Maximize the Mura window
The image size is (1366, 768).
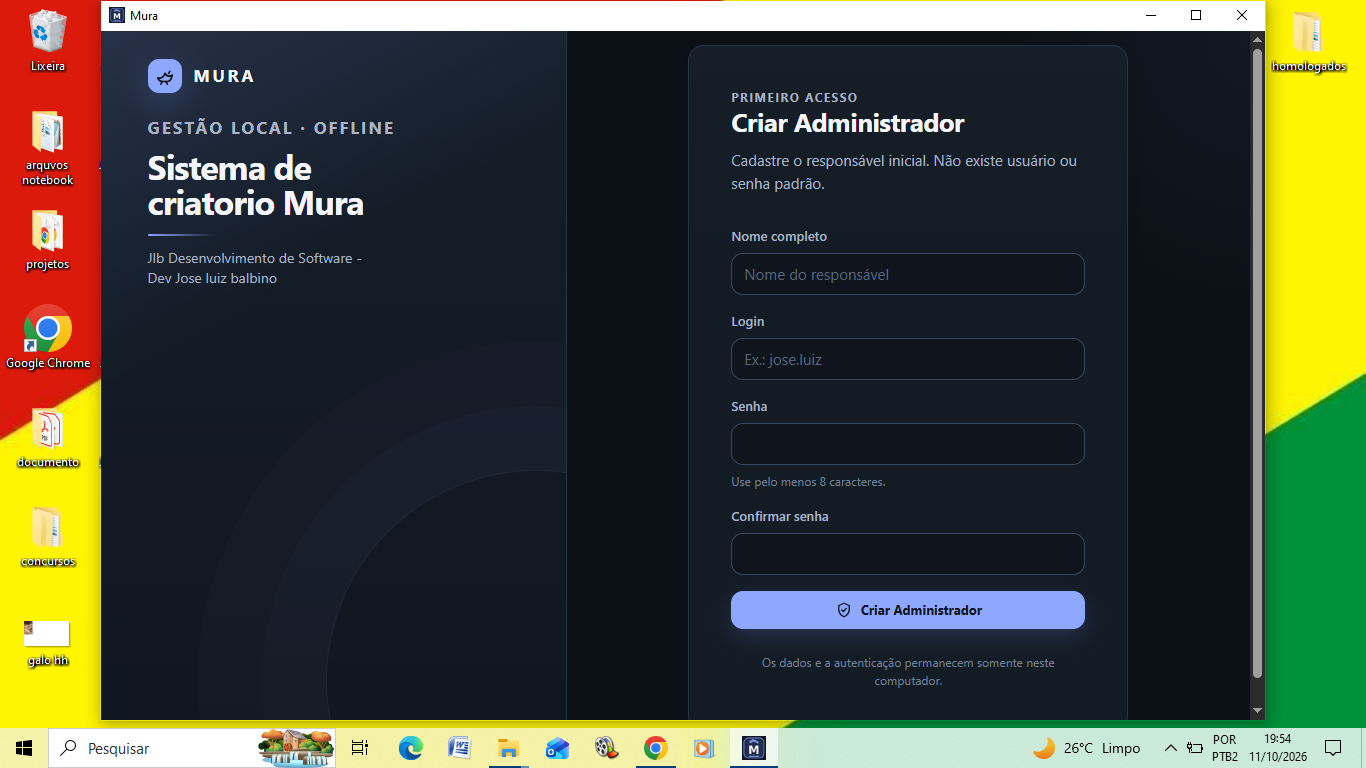[1196, 15]
